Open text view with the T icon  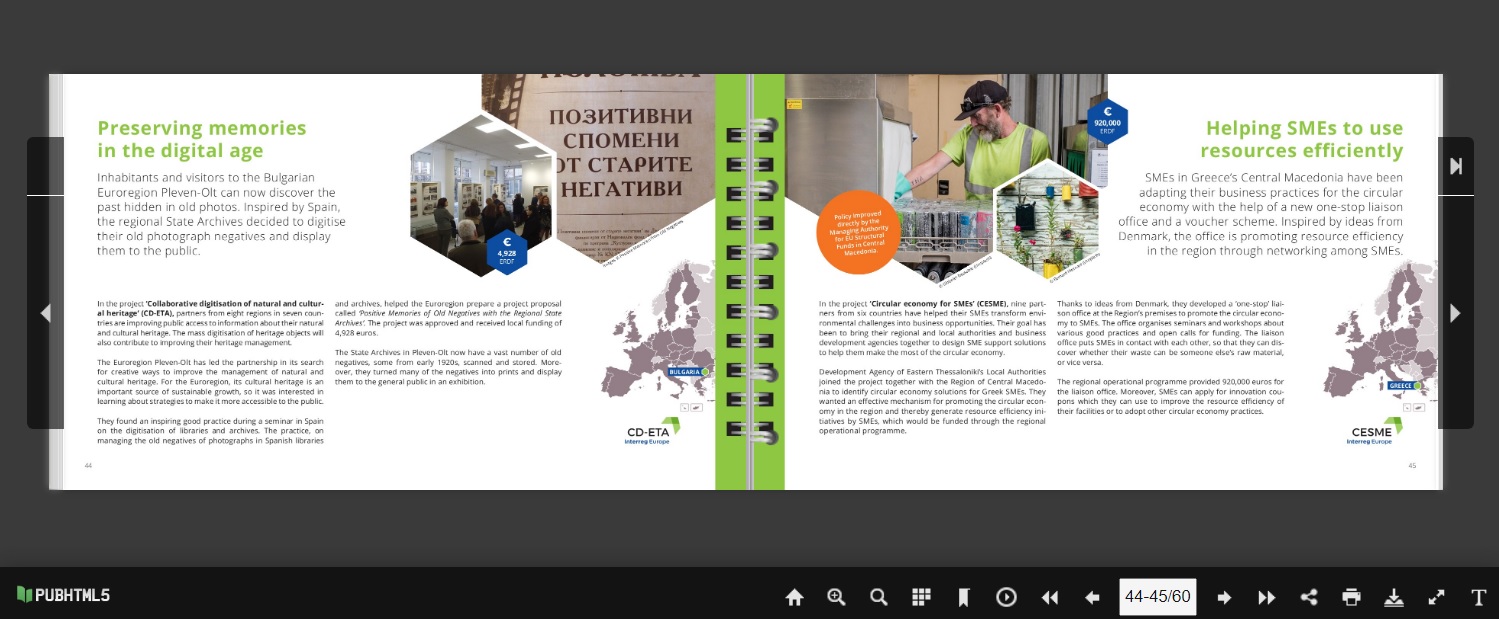coord(1478,597)
